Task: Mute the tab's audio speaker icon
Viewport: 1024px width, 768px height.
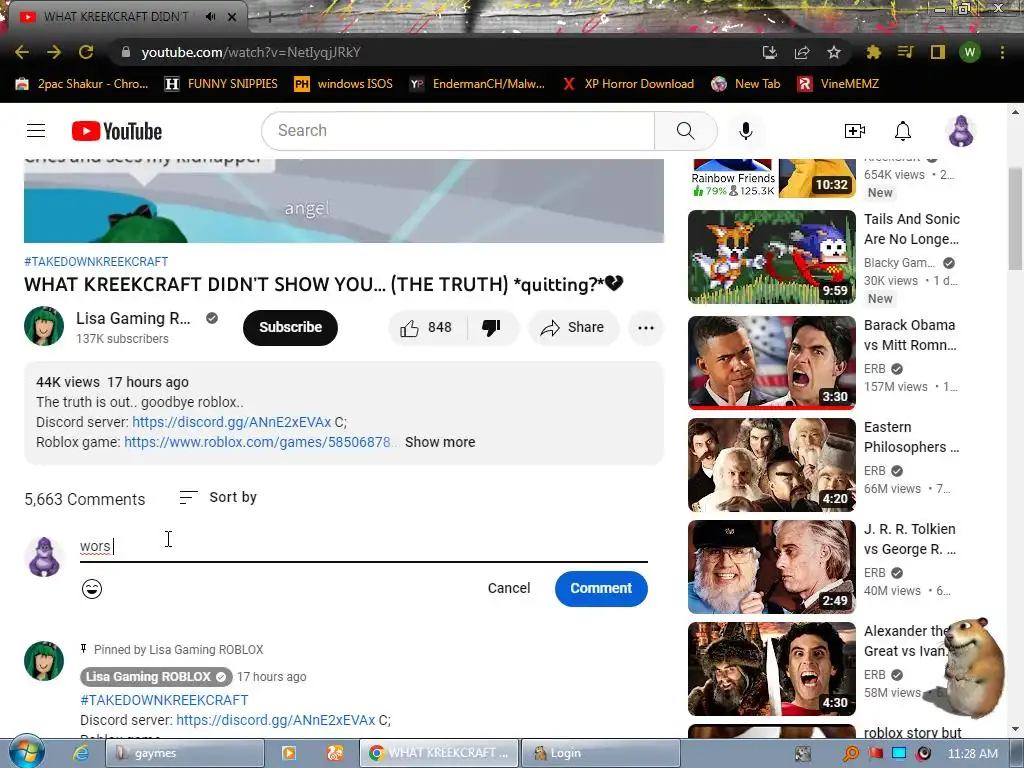Action: (210, 17)
